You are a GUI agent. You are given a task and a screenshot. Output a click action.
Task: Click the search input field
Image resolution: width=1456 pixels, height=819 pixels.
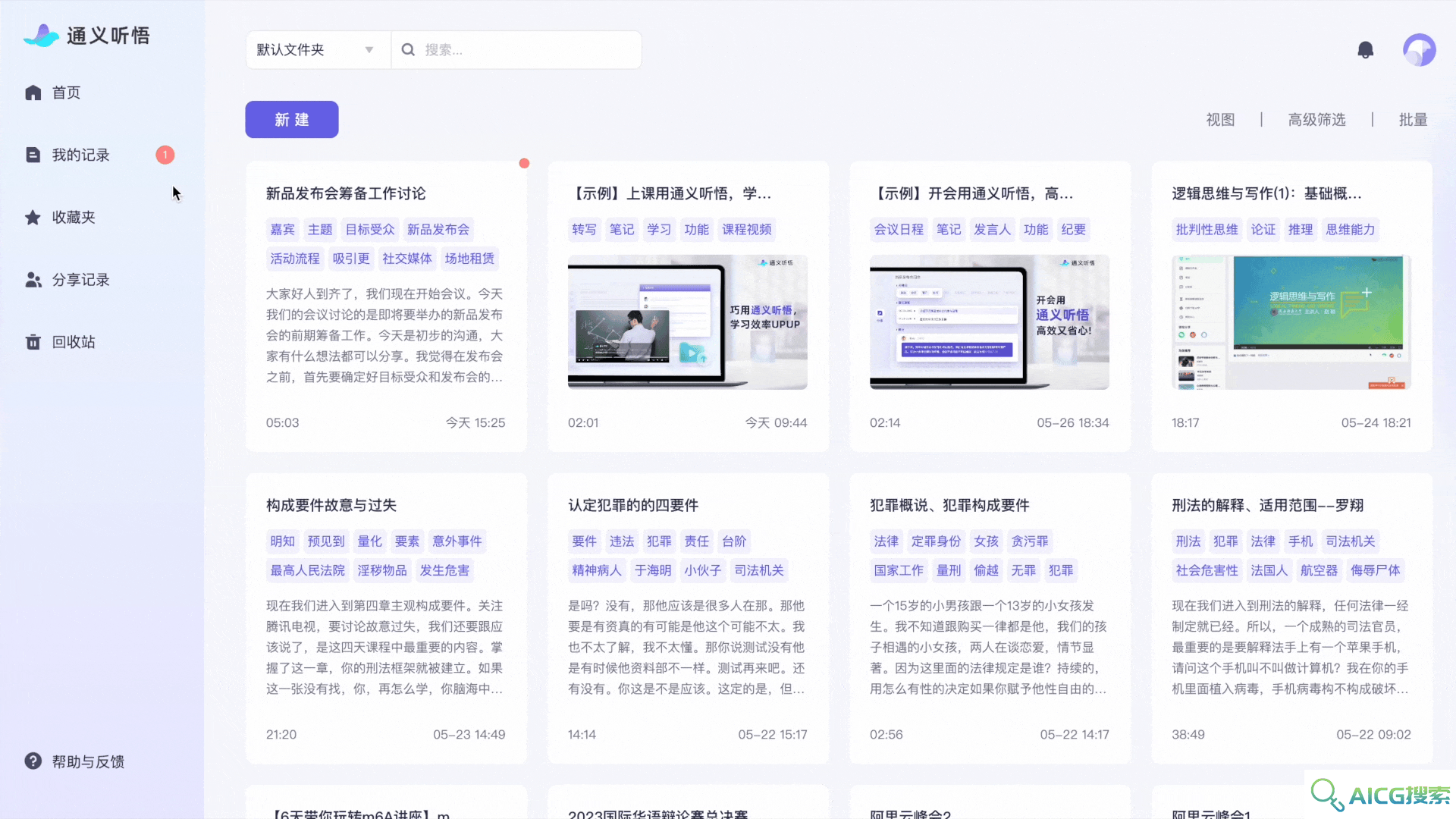[517, 50]
